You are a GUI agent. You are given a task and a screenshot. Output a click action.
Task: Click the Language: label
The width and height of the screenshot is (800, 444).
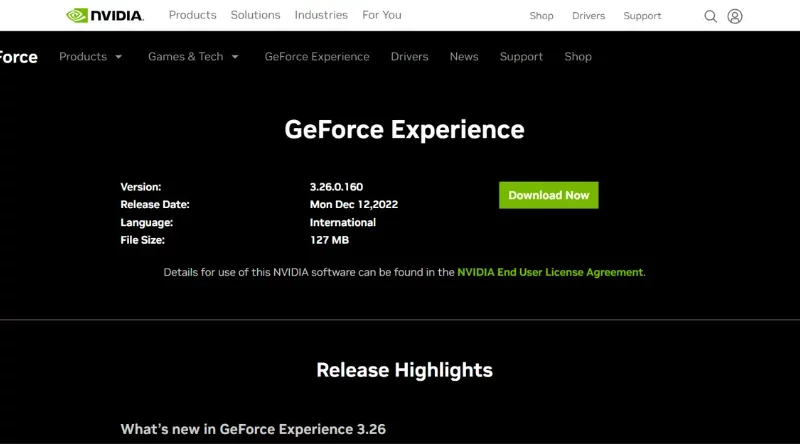pyautogui.click(x=146, y=223)
